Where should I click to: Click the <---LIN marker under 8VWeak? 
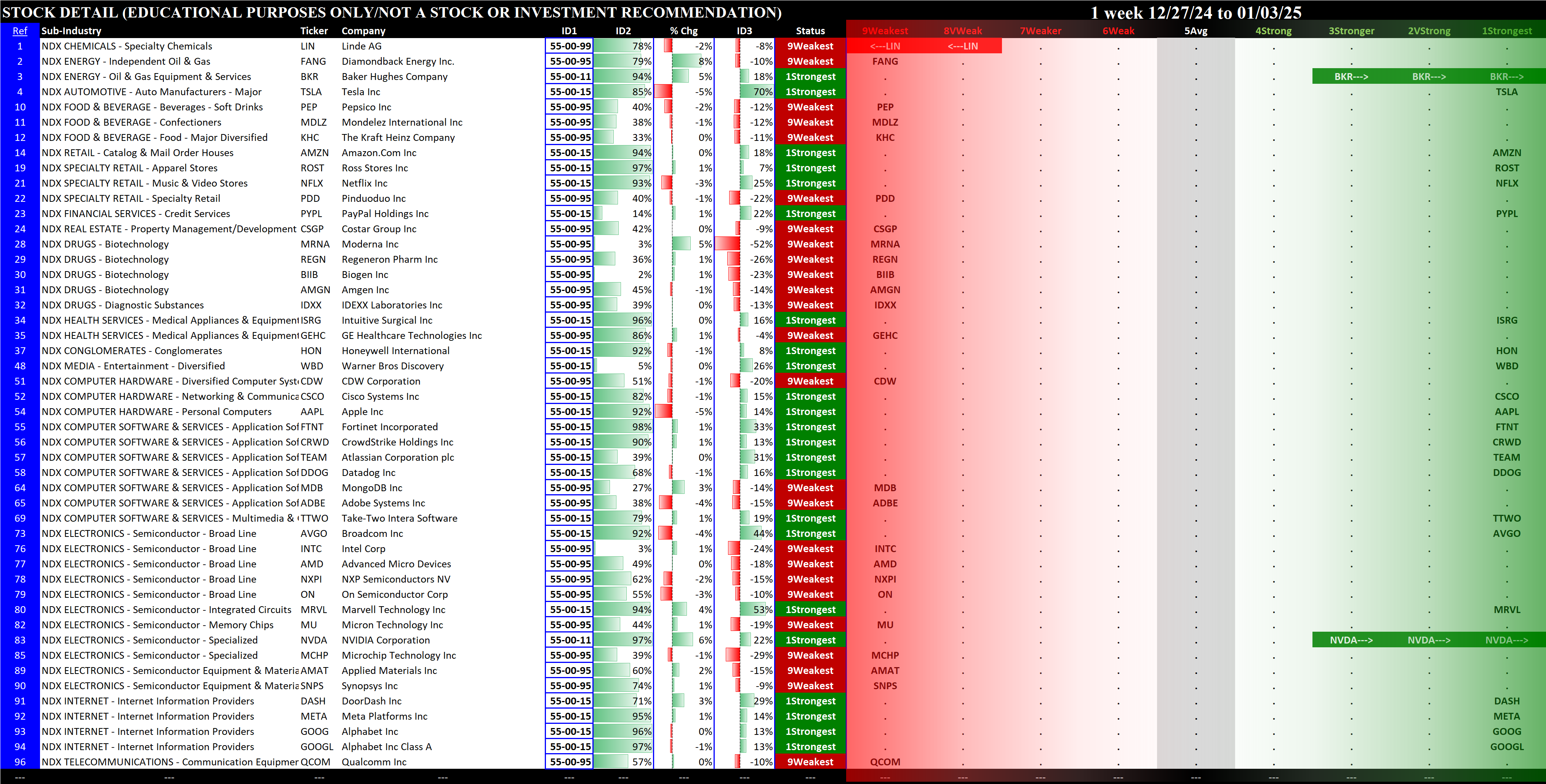(x=963, y=46)
